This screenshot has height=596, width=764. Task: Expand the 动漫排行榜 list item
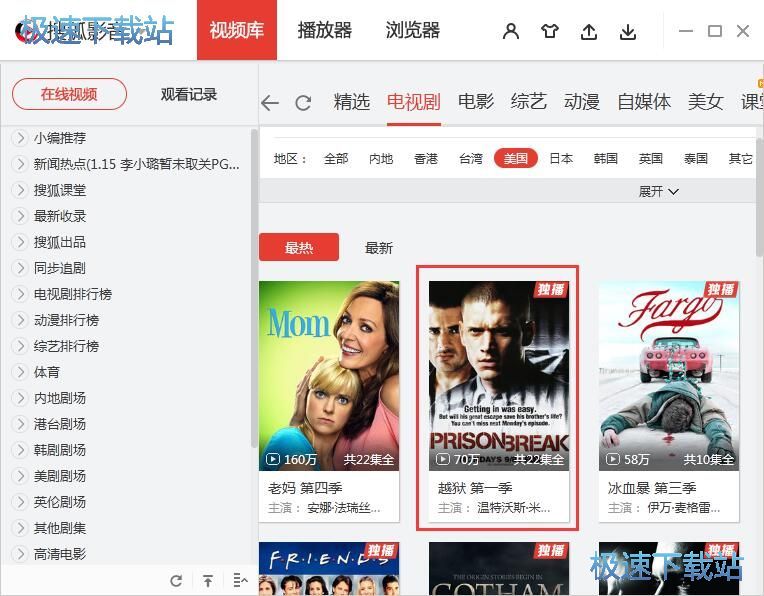pos(19,320)
